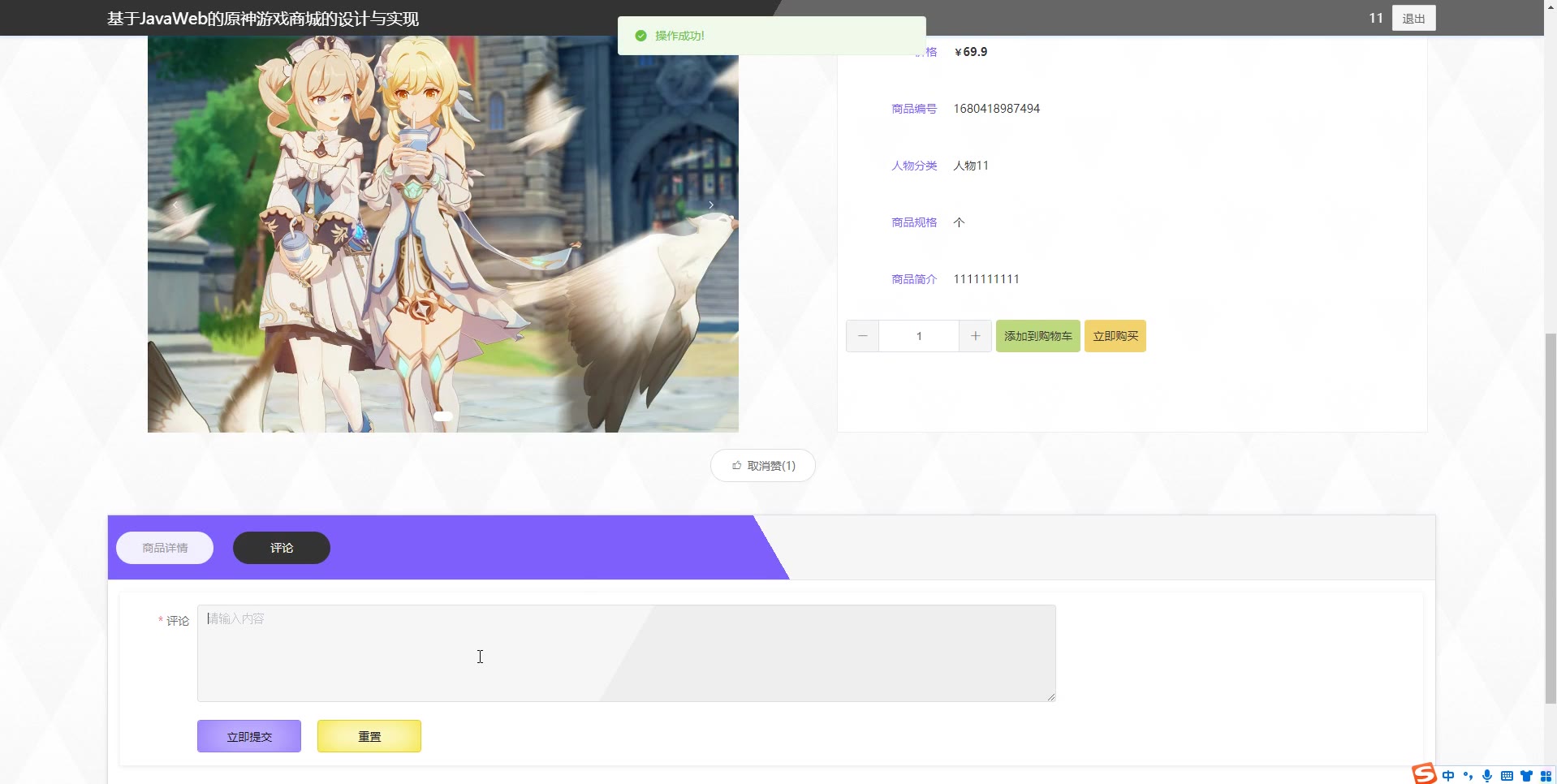Toggle Chinese/English mode 中 in IME bar
1557x784 pixels.
click(x=1448, y=776)
